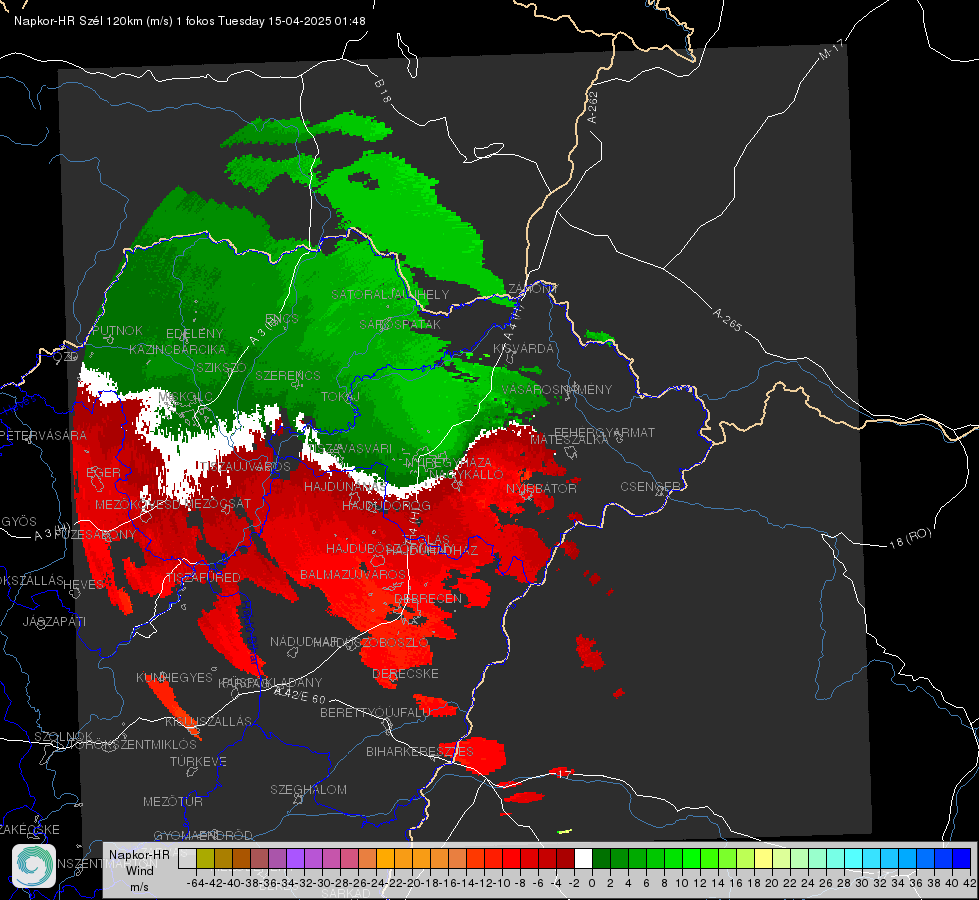Click the KISÚJSZÁLLÁS town label

pyautogui.click(x=208, y=721)
